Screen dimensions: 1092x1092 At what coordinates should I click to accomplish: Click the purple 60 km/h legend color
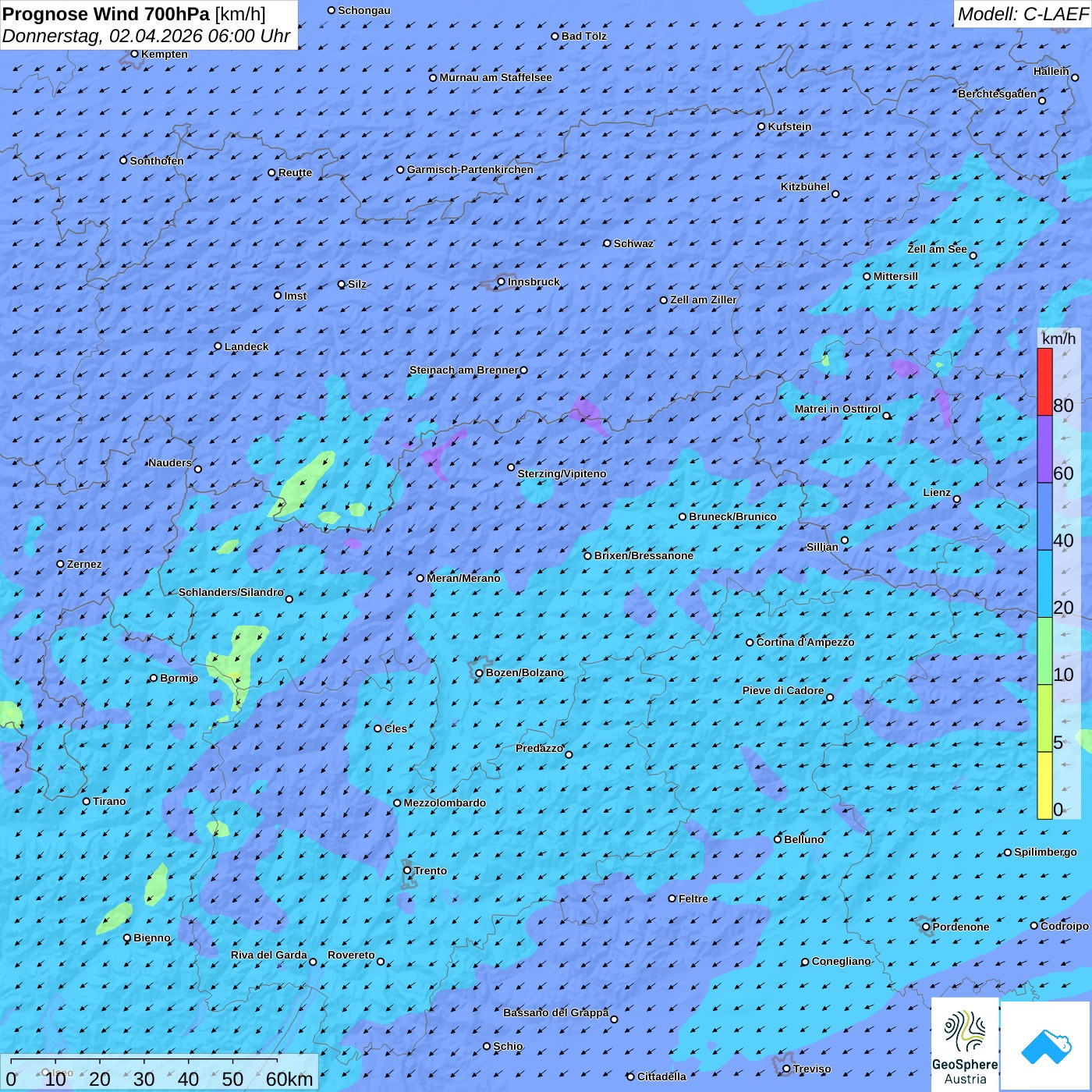coord(1044,449)
